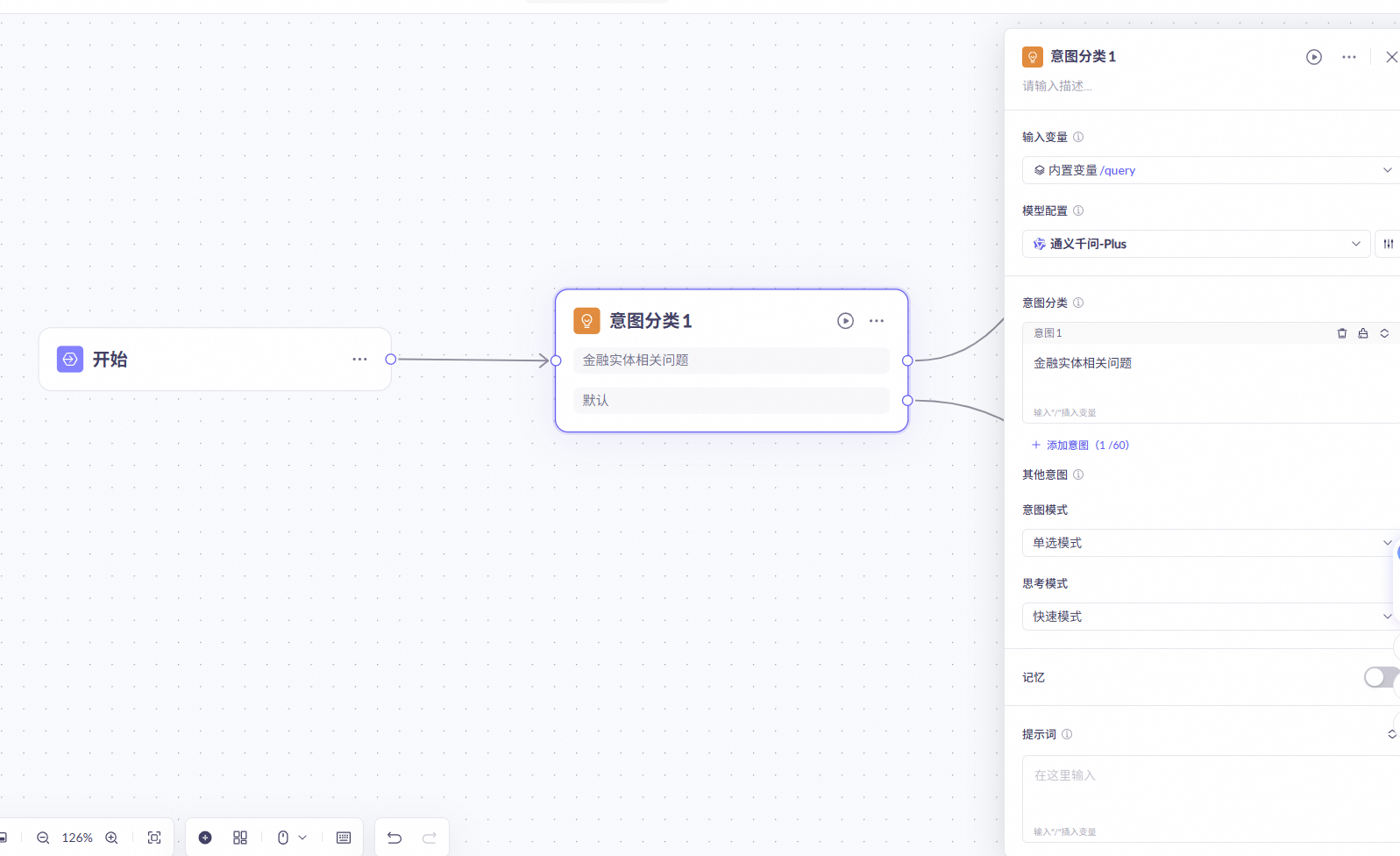Image resolution: width=1400 pixels, height=856 pixels.
Task: Click the 默认 branch output connector
Action: tap(907, 400)
